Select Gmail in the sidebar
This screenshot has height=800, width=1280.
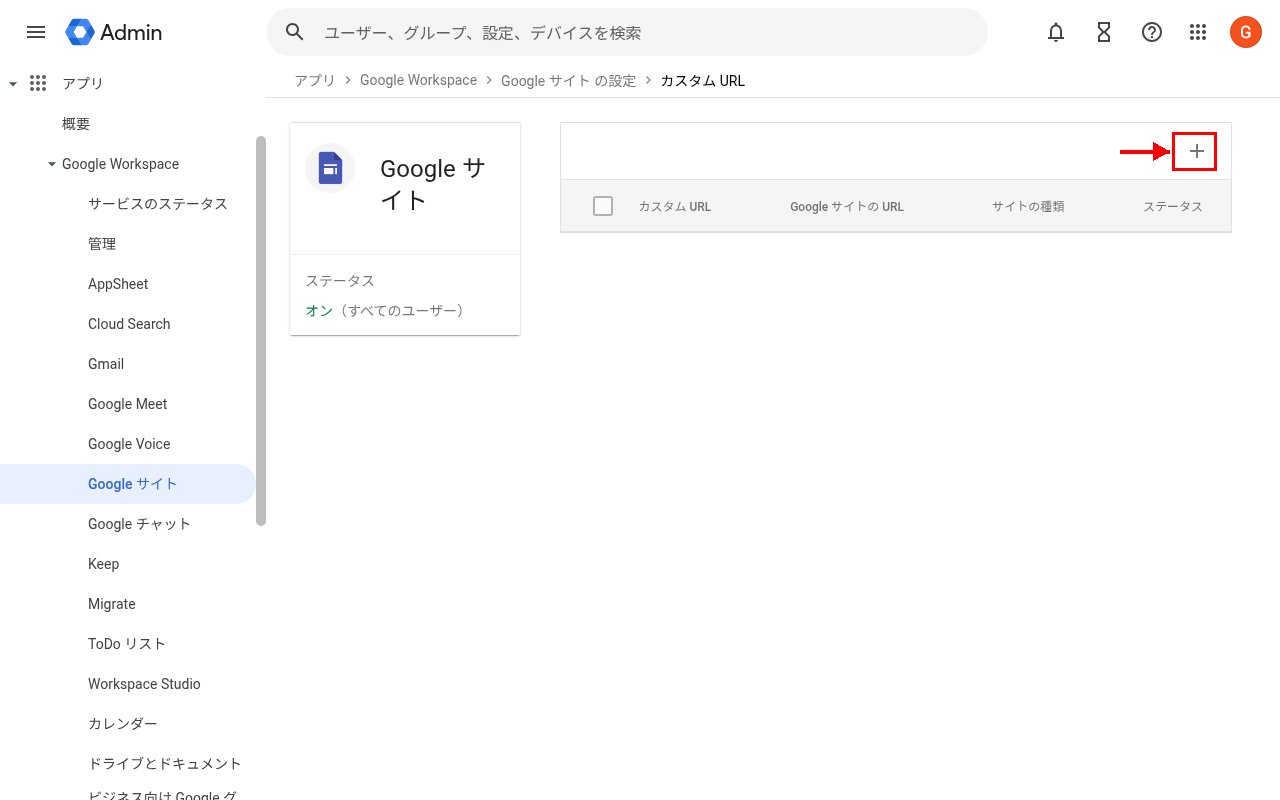(106, 363)
